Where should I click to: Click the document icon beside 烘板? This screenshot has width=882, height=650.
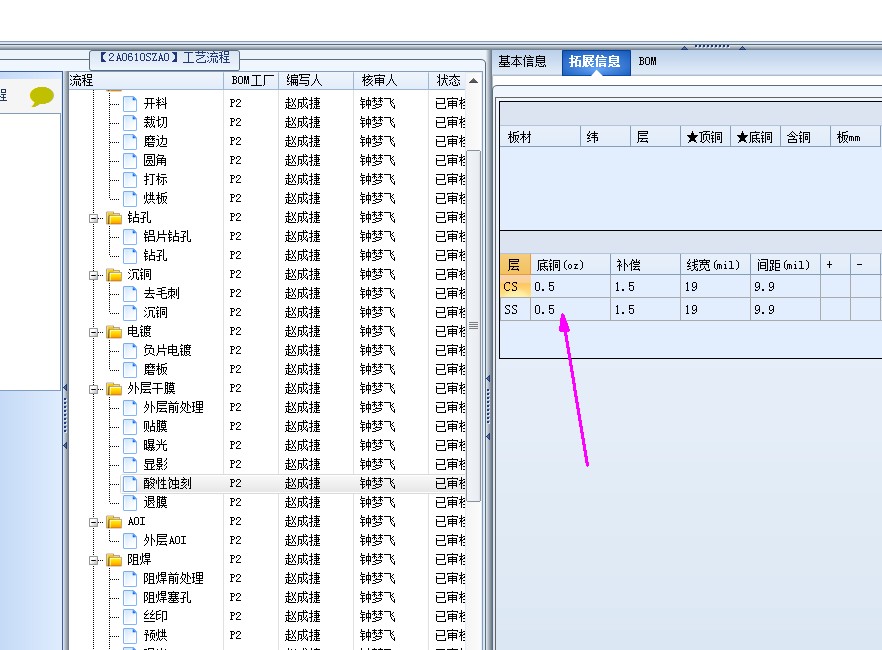tap(130, 198)
